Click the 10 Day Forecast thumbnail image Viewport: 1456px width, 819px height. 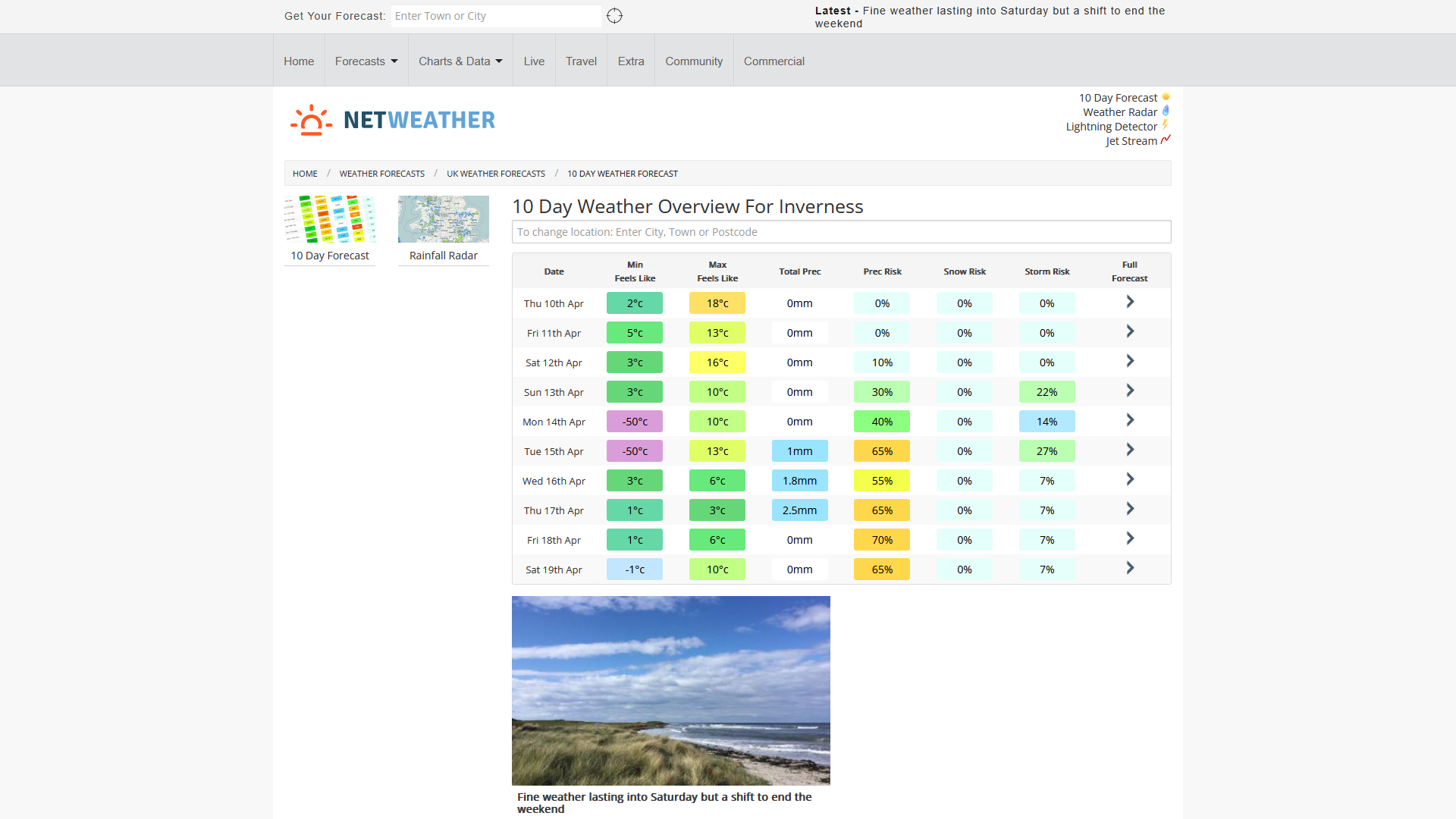click(x=330, y=219)
